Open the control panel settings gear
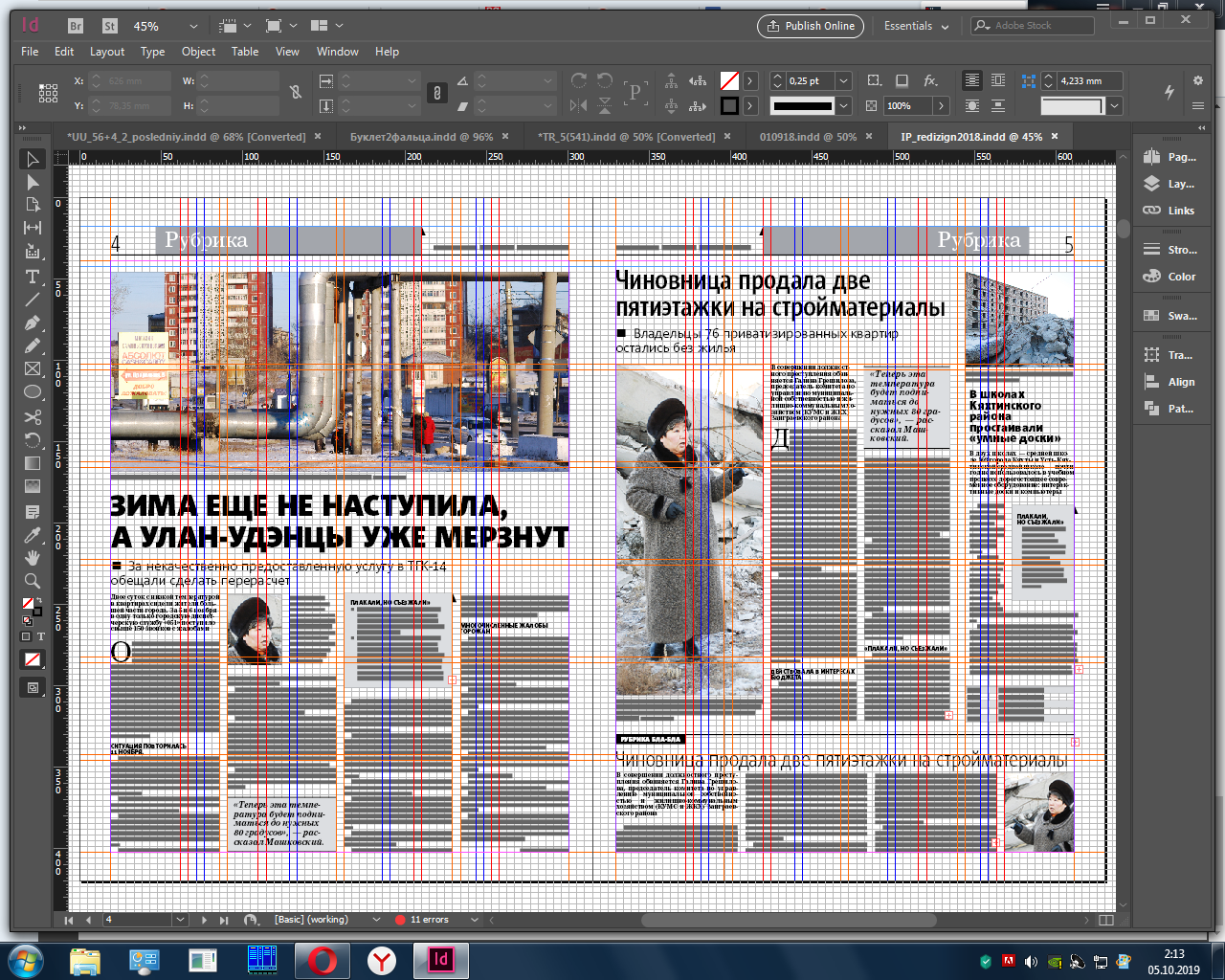1225x980 pixels. point(1198,80)
